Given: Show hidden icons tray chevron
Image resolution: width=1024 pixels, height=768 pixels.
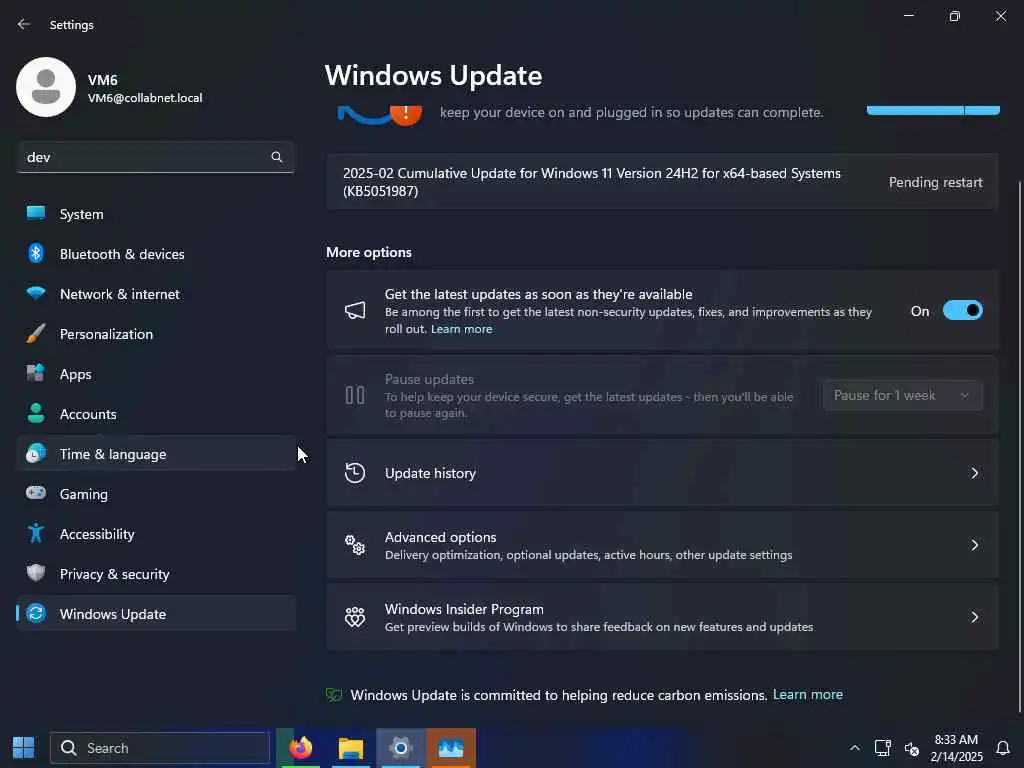Looking at the screenshot, I should coord(854,748).
